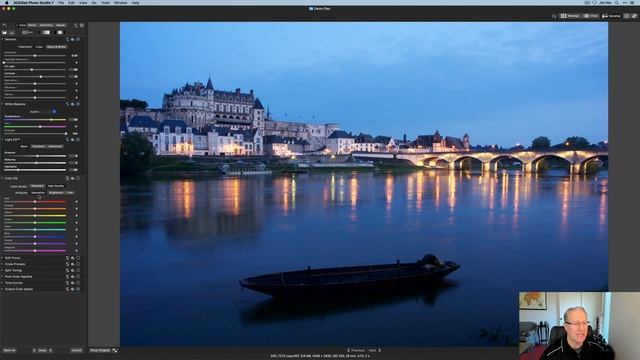The height and width of the screenshot is (360, 640).
Task: Open White Balance presets icon
Action: [73, 104]
